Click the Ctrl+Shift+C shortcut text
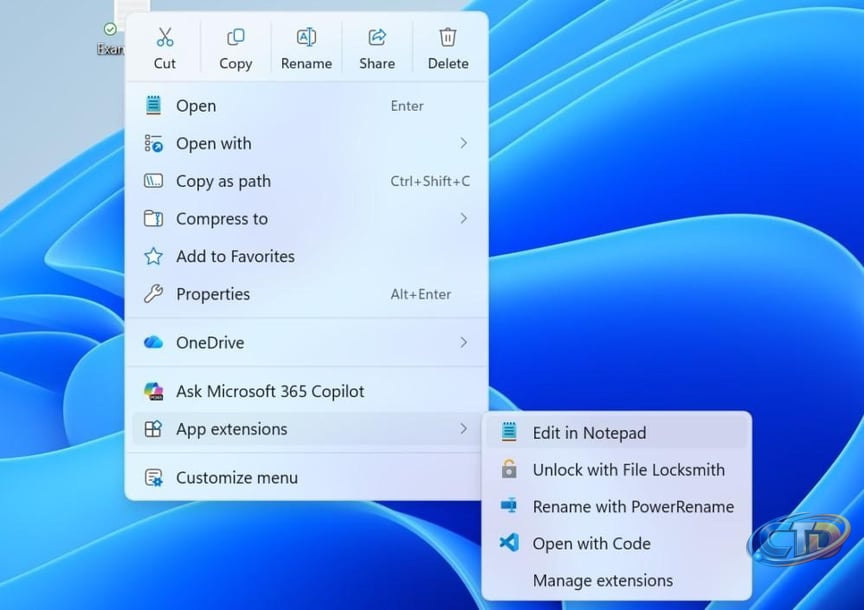 430,181
